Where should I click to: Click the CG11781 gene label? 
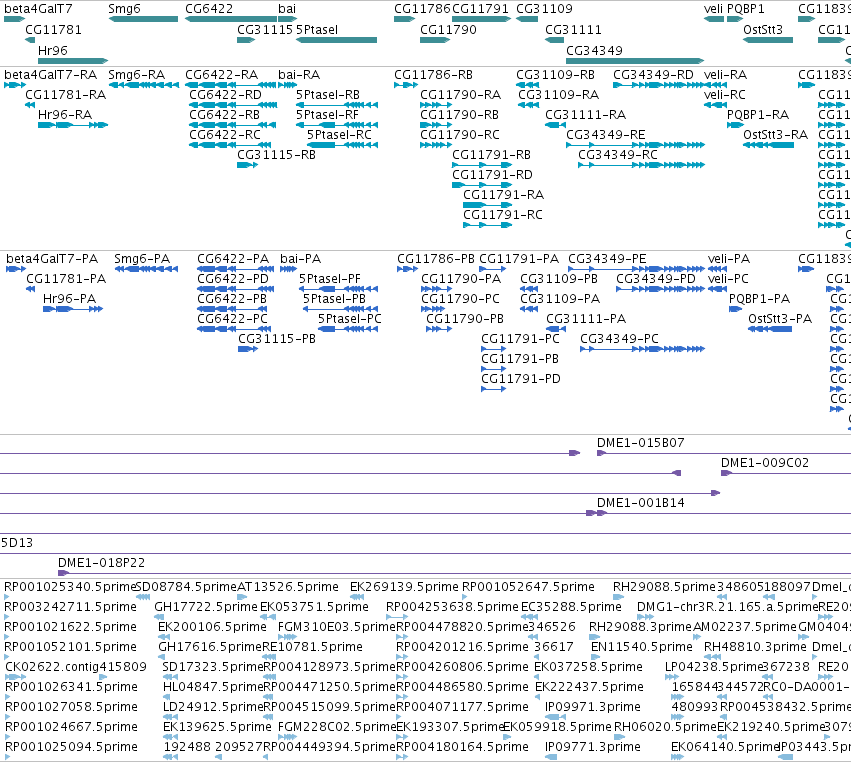[53, 29]
